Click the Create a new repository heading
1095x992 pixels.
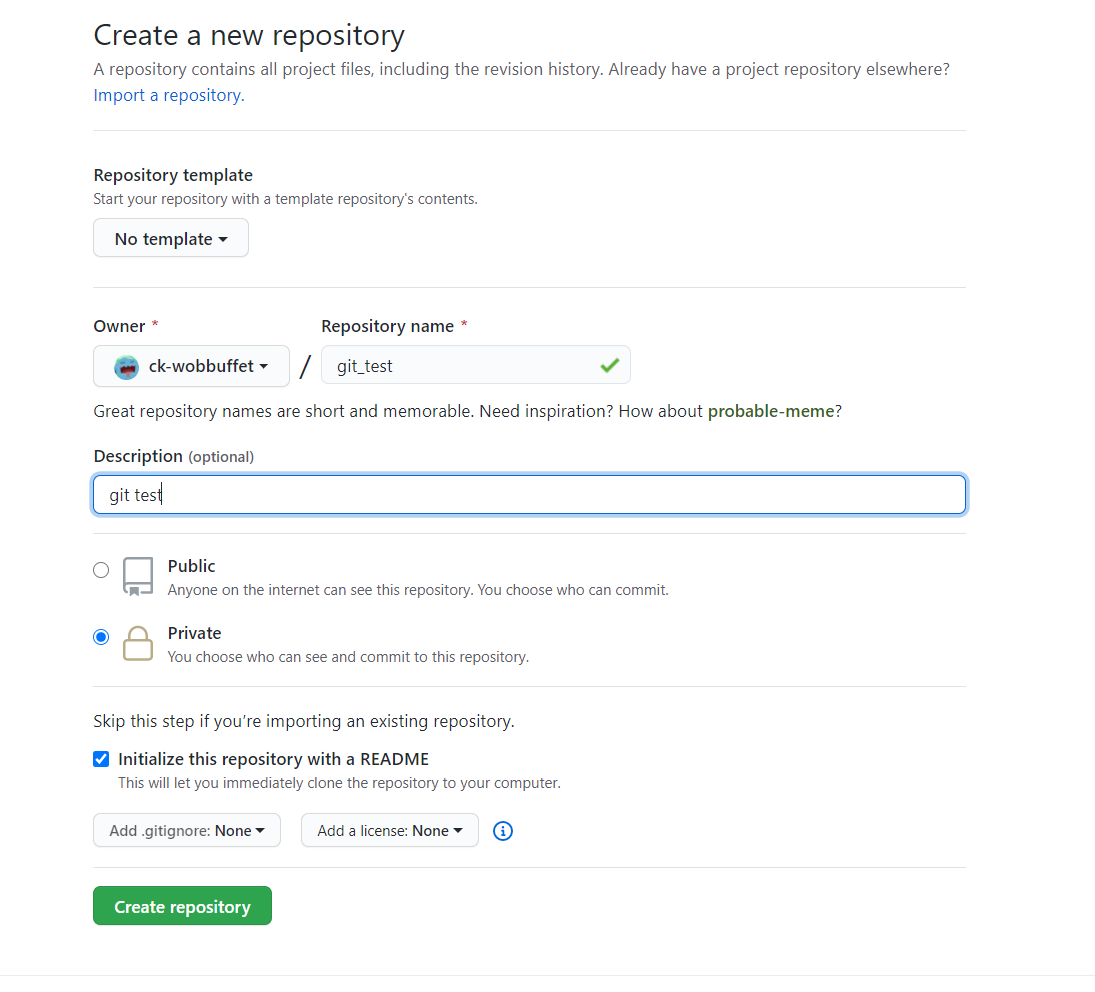click(x=249, y=35)
